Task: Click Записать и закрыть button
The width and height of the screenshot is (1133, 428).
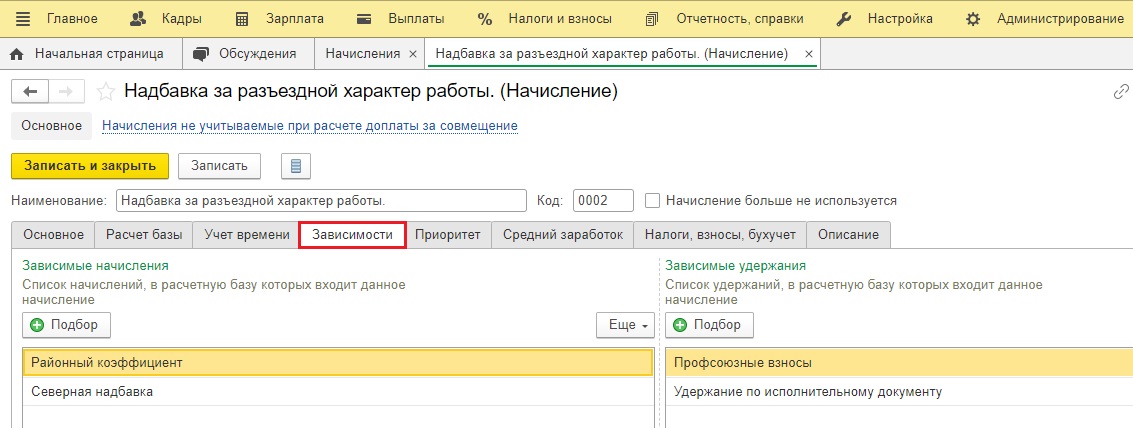Action: tap(90, 166)
